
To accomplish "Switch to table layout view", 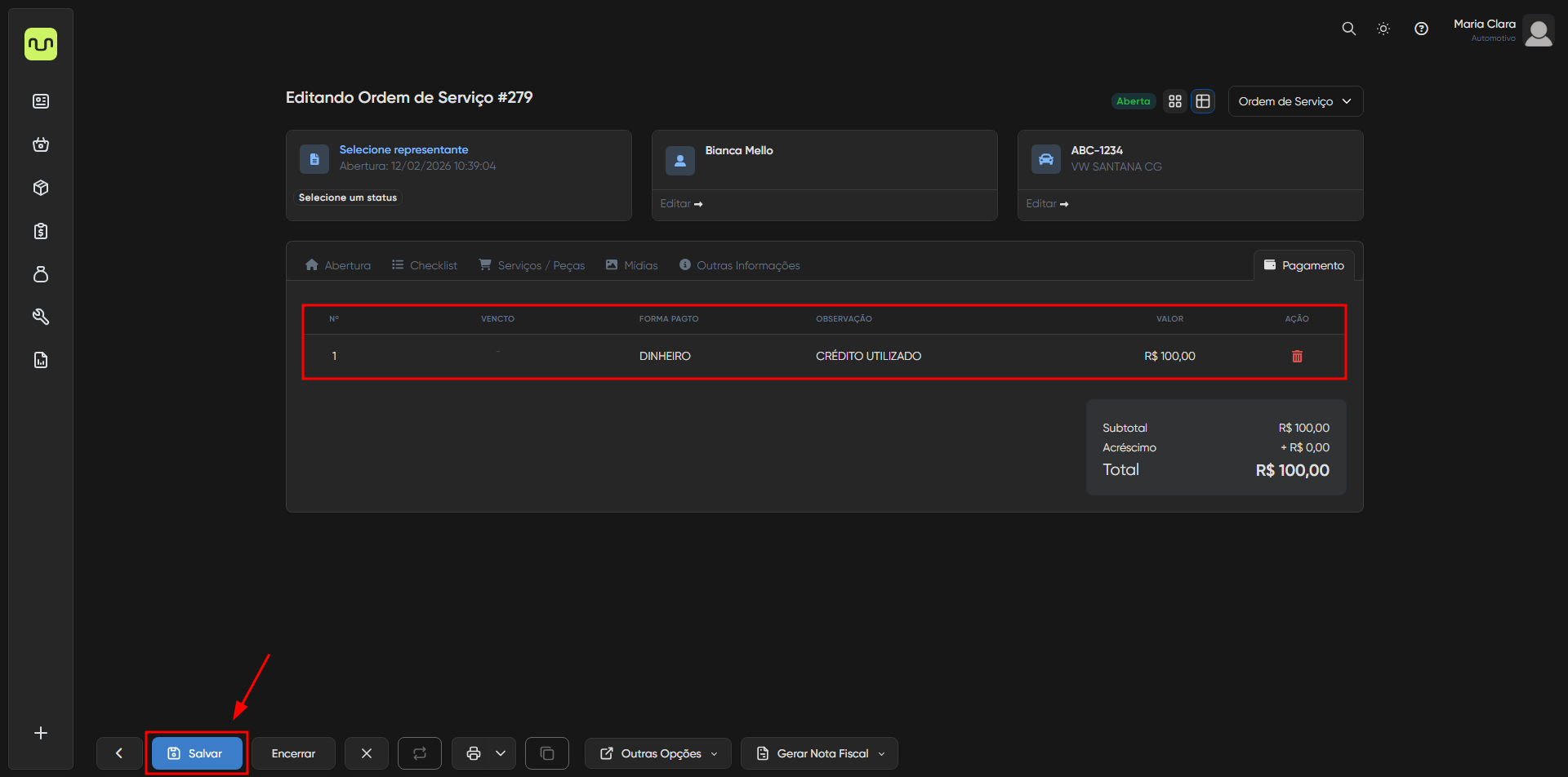I will (1203, 101).
